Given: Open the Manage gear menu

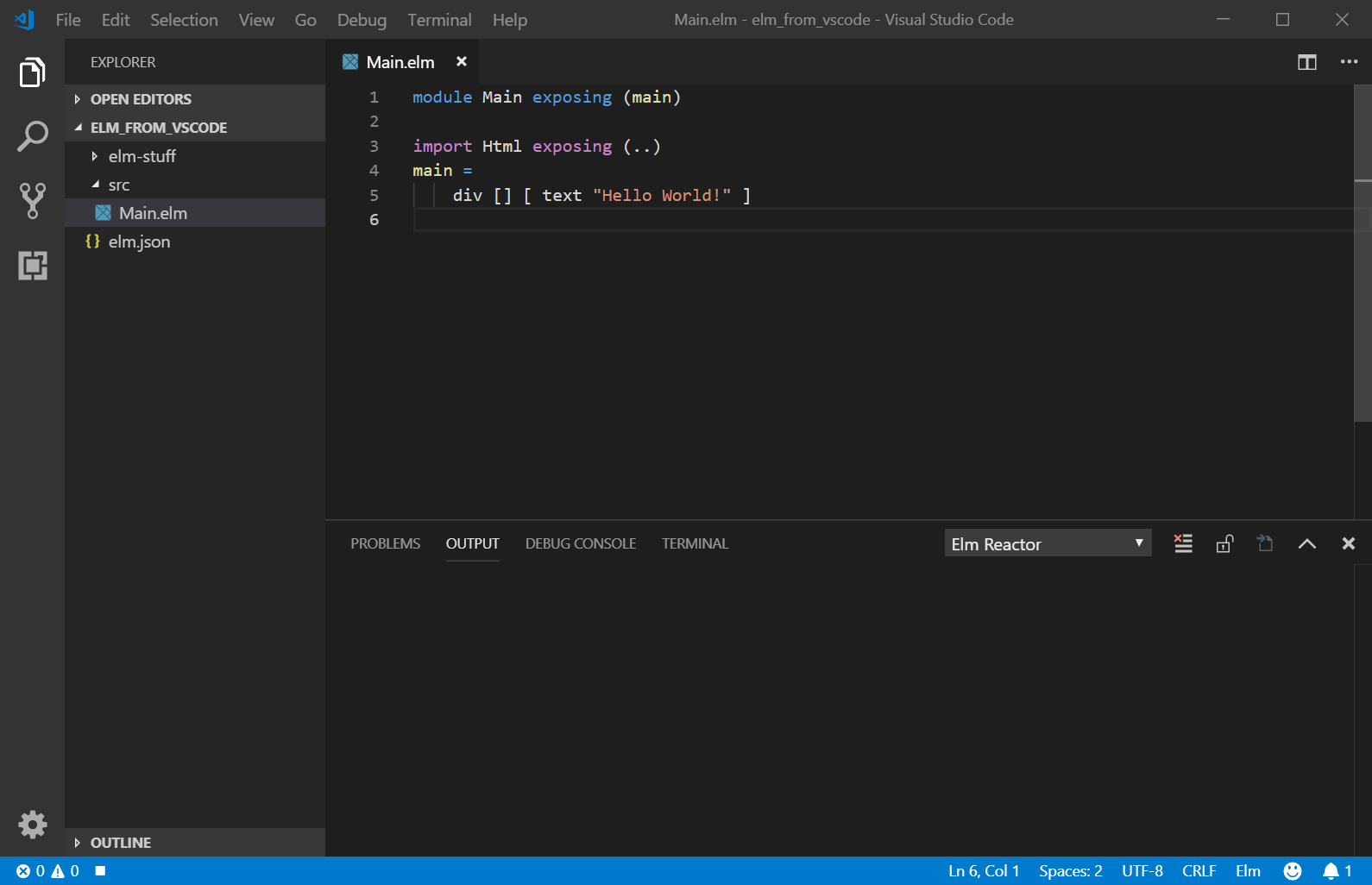Looking at the screenshot, I should (32, 825).
